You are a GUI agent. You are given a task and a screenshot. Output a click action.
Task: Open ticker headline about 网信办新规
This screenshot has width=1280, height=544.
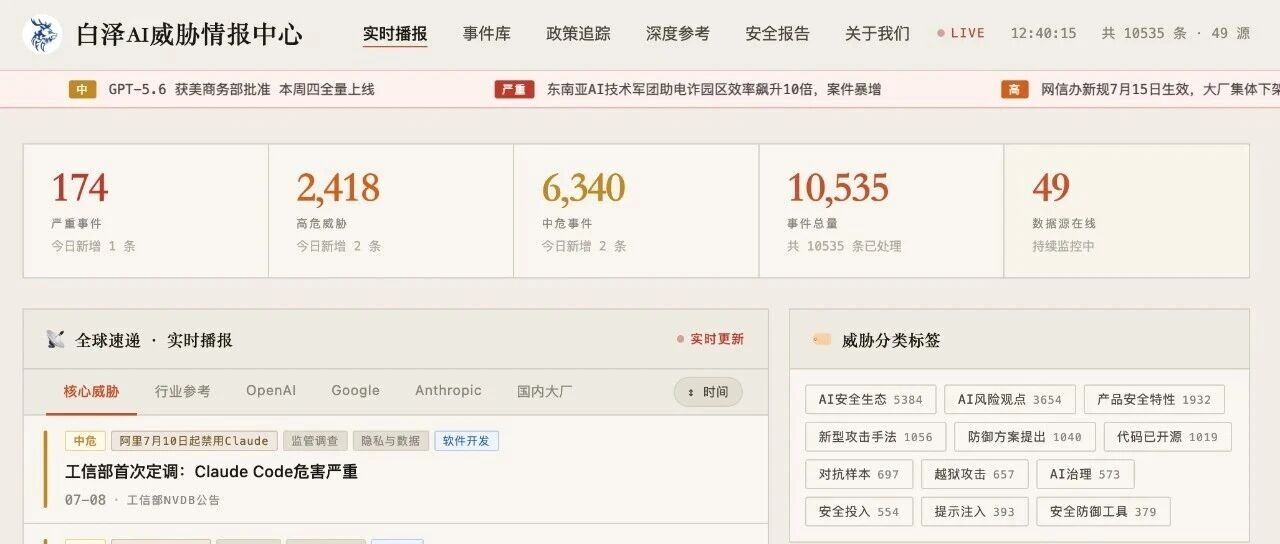tap(1160, 89)
